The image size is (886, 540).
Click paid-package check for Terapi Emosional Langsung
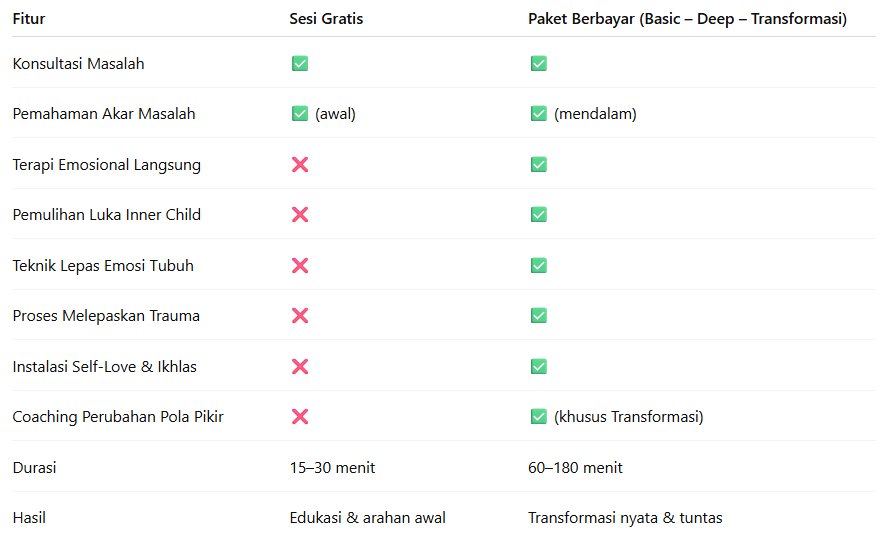tap(538, 164)
